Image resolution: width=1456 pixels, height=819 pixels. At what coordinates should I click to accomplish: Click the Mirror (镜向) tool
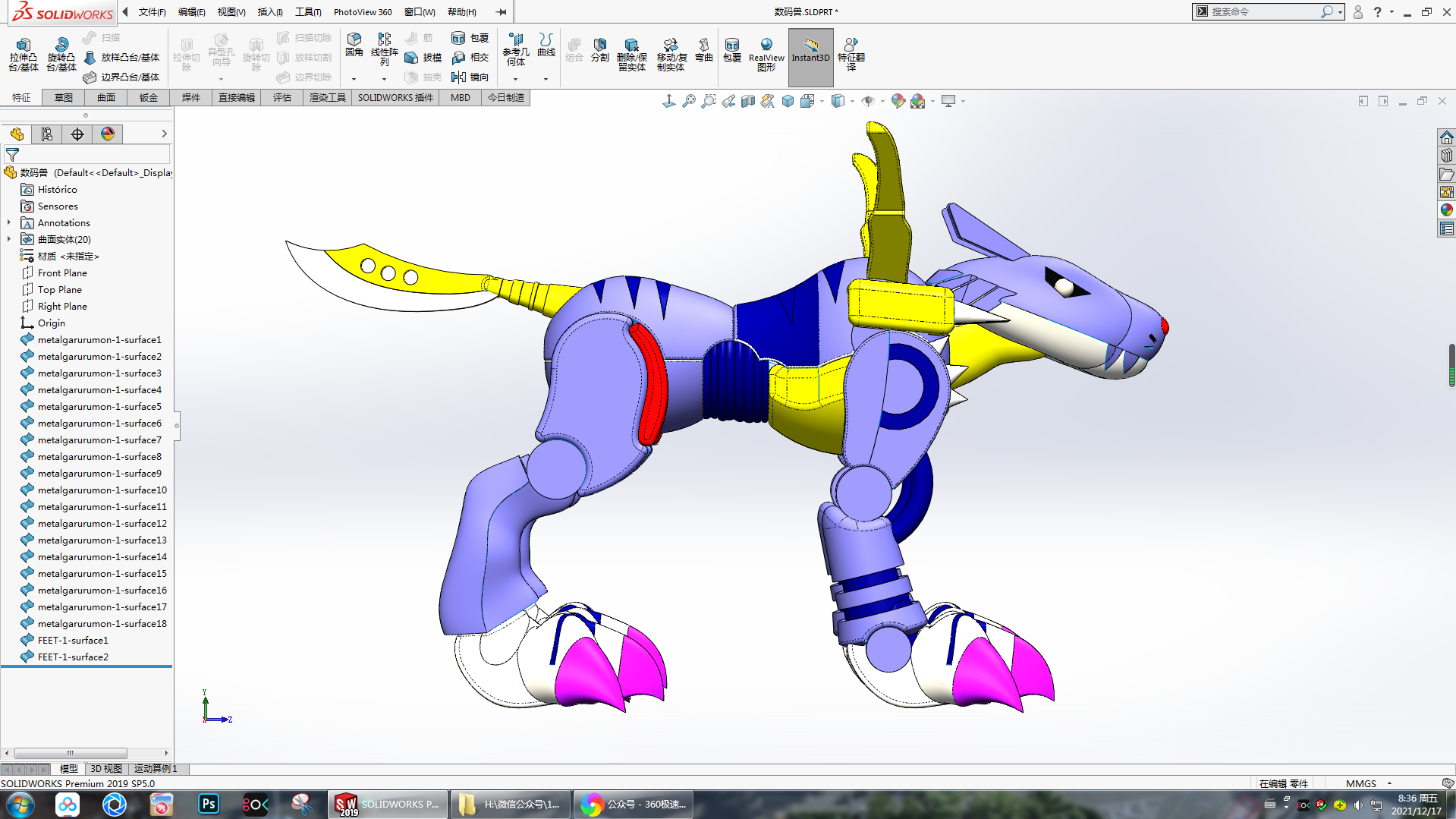(470, 77)
